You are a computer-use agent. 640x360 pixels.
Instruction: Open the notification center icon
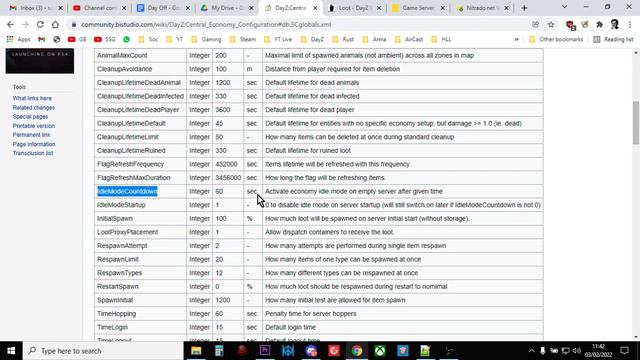click(x=624, y=351)
